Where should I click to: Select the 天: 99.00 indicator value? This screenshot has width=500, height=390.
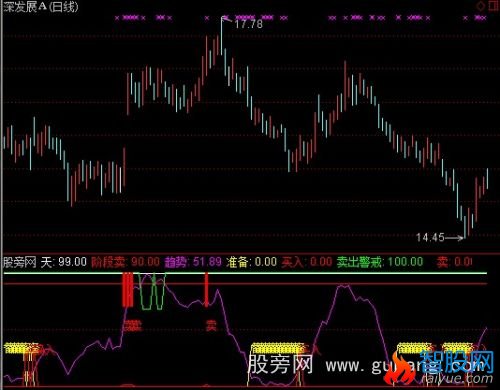click(64, 262)
